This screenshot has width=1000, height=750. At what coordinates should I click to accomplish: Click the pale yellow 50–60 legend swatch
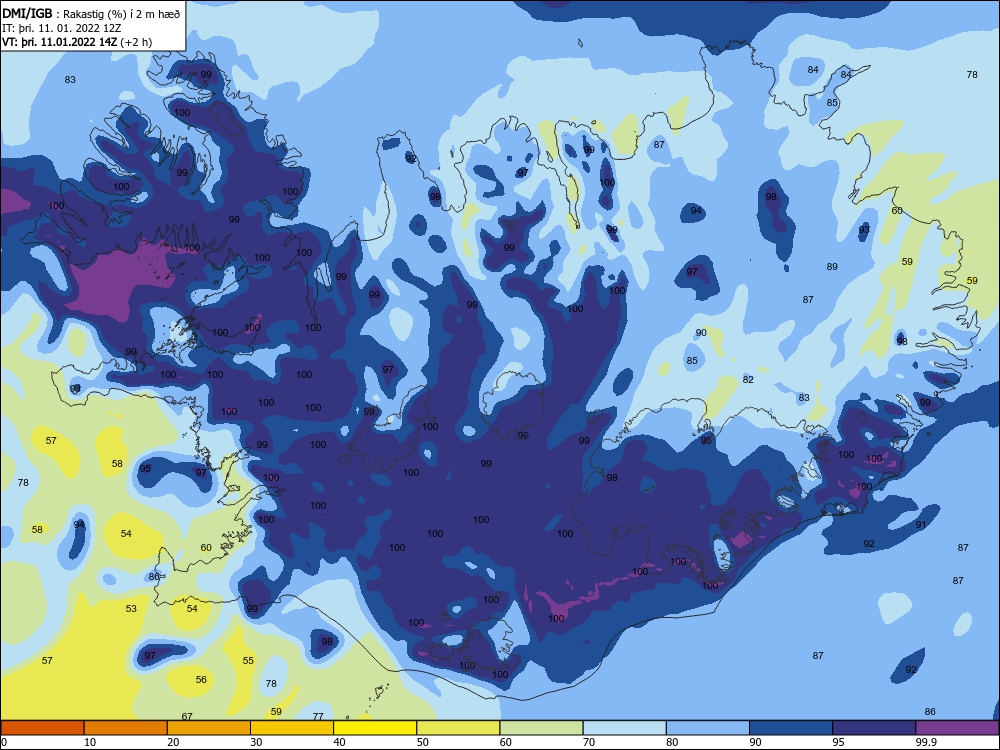click(x=458, y=728)
